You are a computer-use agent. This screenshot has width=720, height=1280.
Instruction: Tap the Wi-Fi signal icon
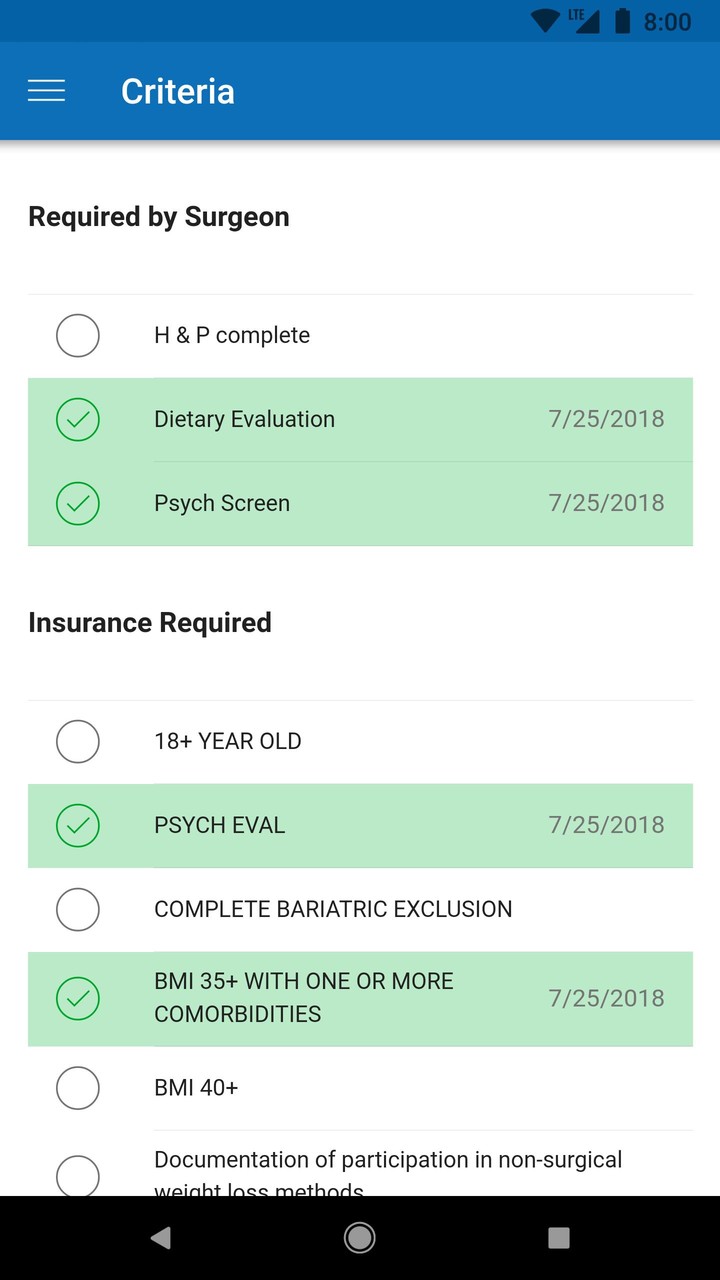545,21
